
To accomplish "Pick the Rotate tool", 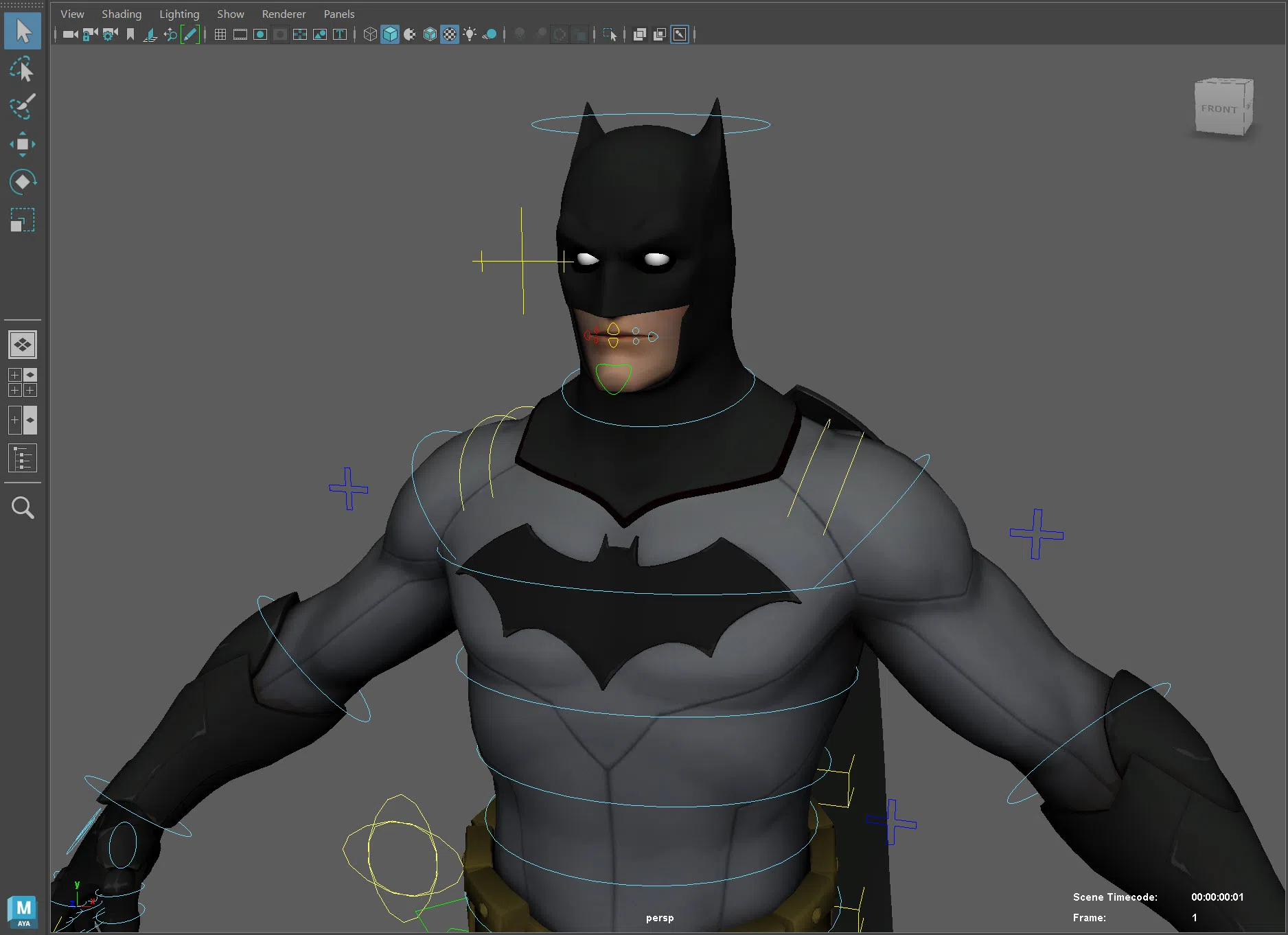I will (x=22, y=182).
